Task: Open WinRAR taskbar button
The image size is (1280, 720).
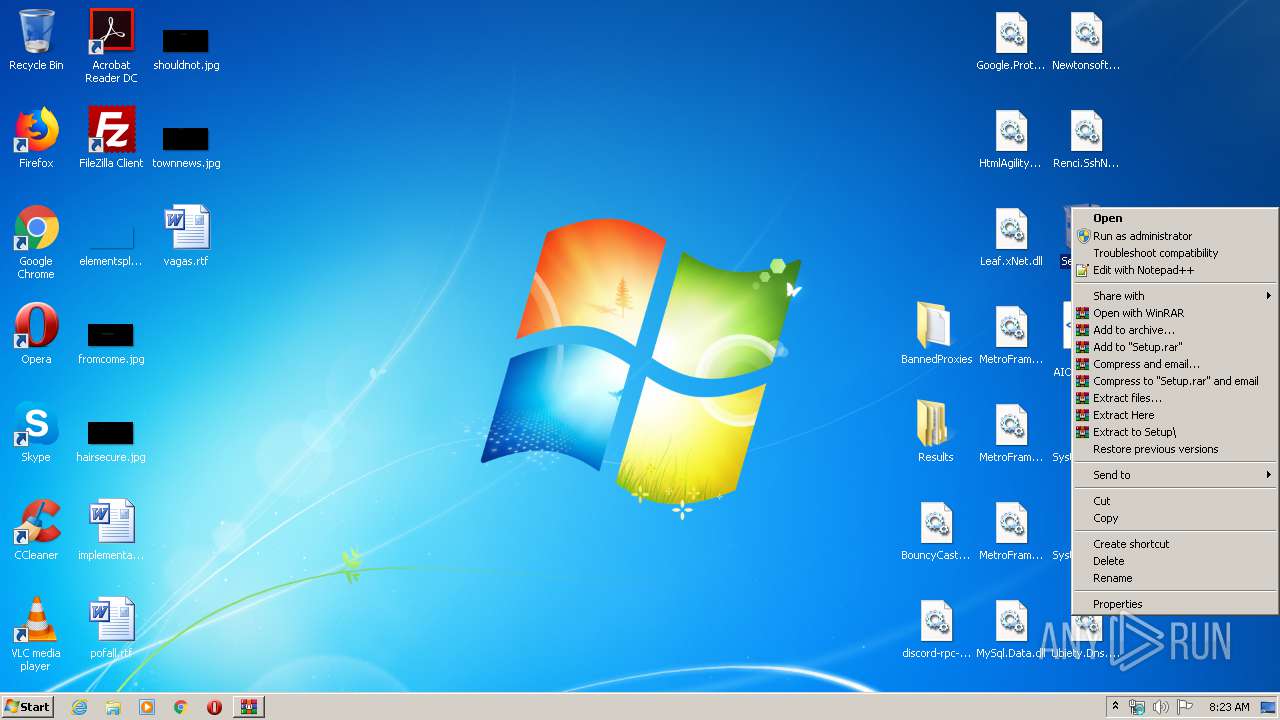Action: pyautogui.click(x=249, y=707)
